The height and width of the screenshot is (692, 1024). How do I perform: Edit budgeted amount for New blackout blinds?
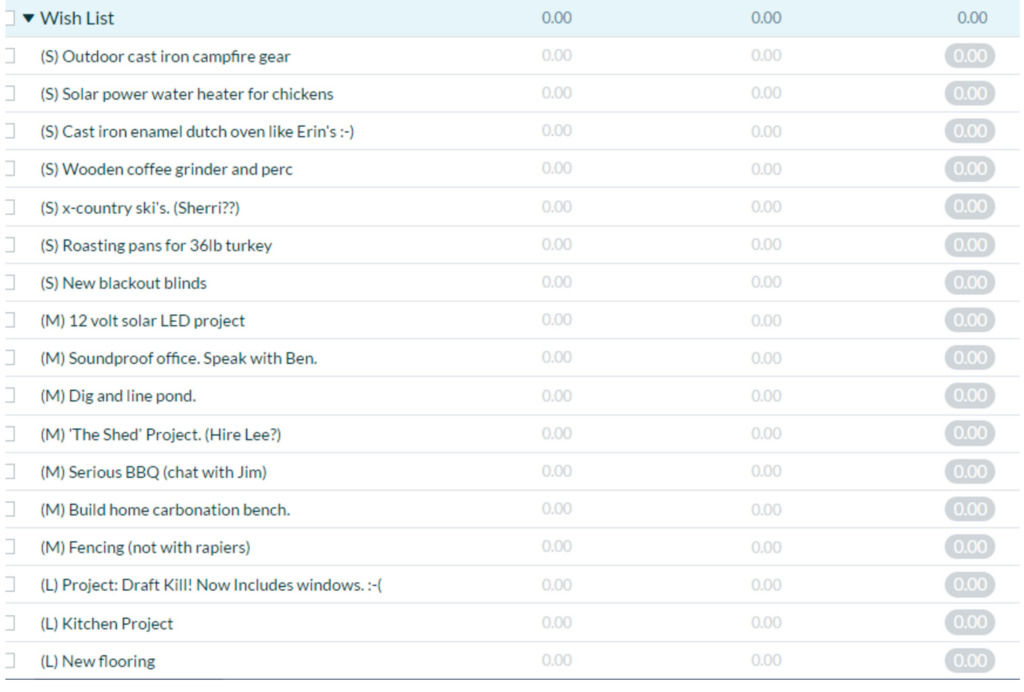tap(556, 282)
